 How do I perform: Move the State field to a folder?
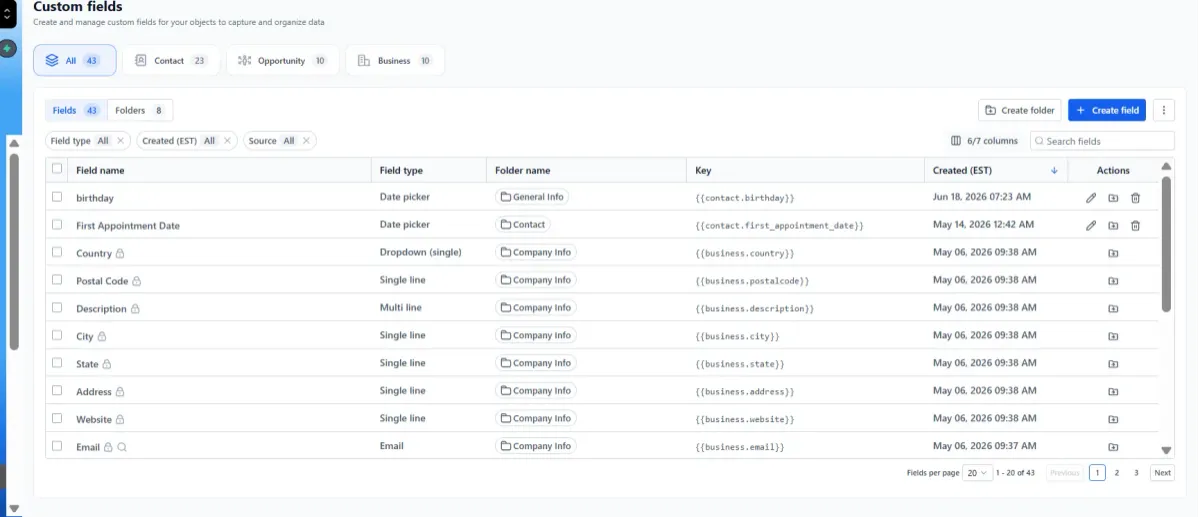coord(1113,364)
